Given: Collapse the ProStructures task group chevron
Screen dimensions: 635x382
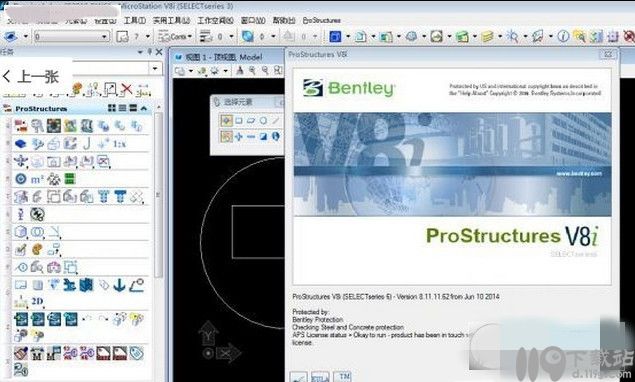Looking at the screenshot, I should (x=144, y=108).
